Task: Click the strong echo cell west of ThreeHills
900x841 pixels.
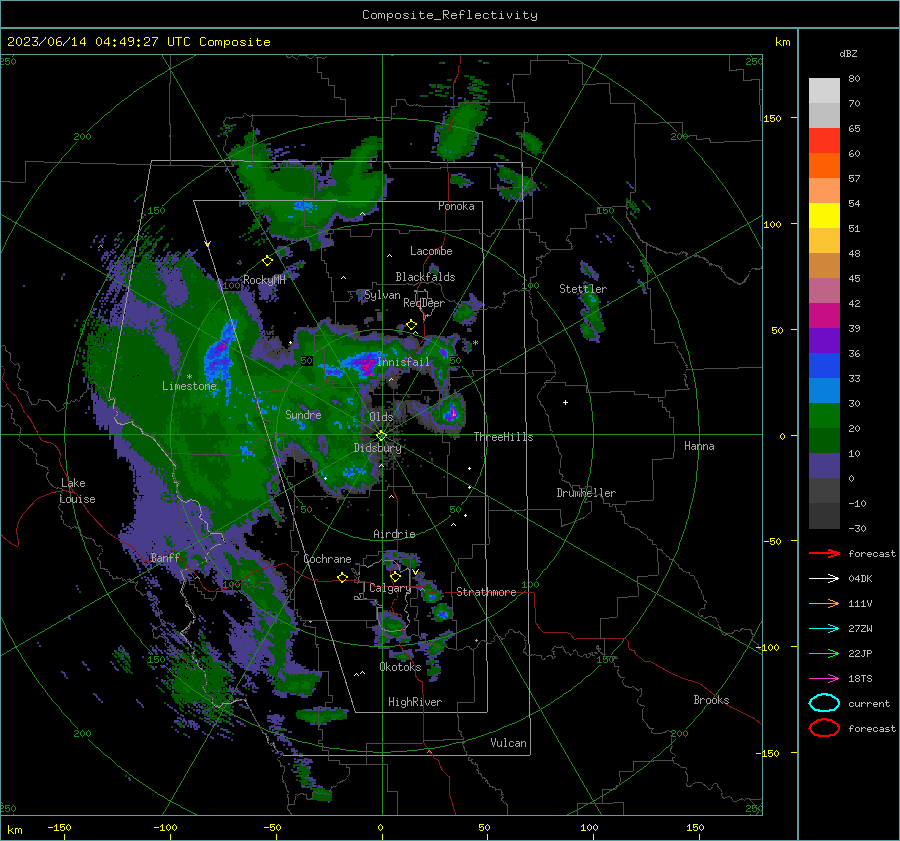Action: tap(451, 412)
